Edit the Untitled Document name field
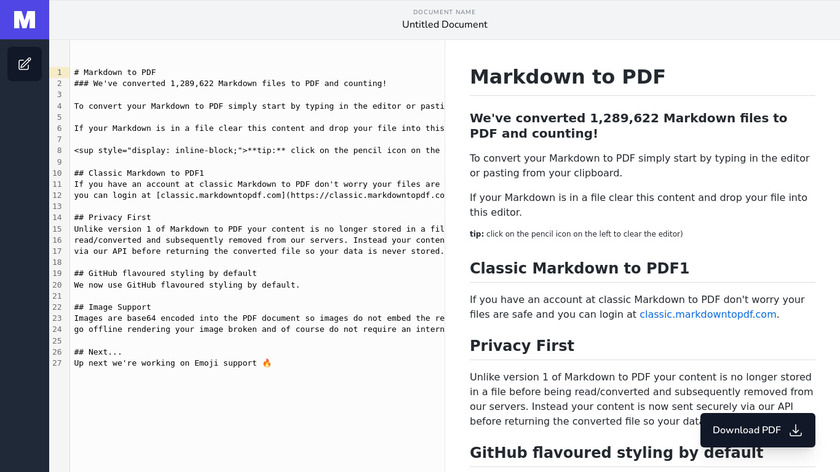The image size is (840, 472). coord(445,25)
